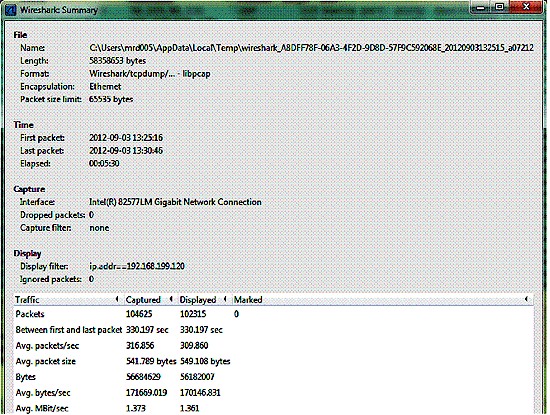Viewport: 550px width, 415px height.
Task: Click displayed avg packet size 549.108 bytes
Action: pyautogui.click(x=205, y=361)
